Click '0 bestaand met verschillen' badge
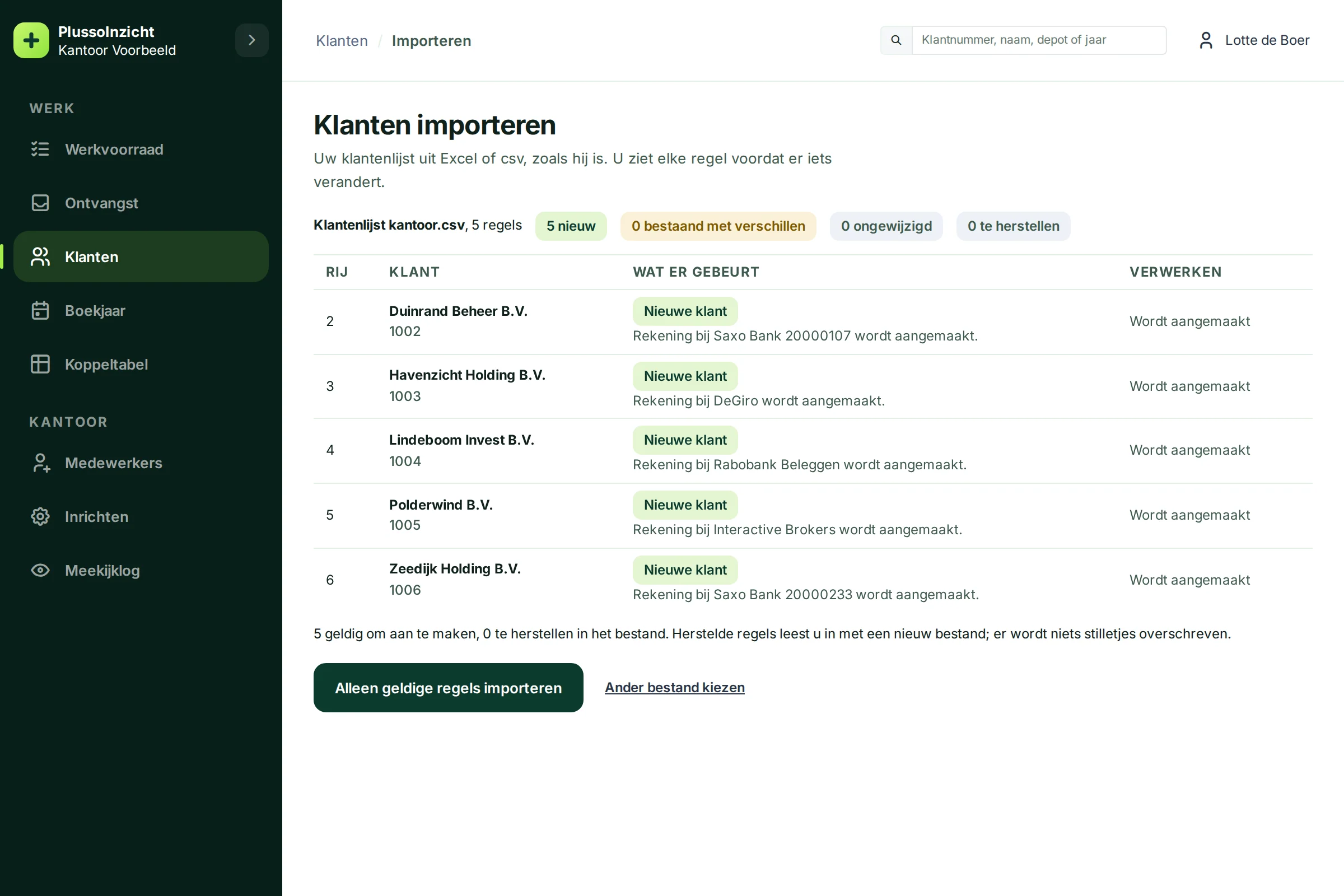Screen dimensions: 1344x896 [718, 226]
